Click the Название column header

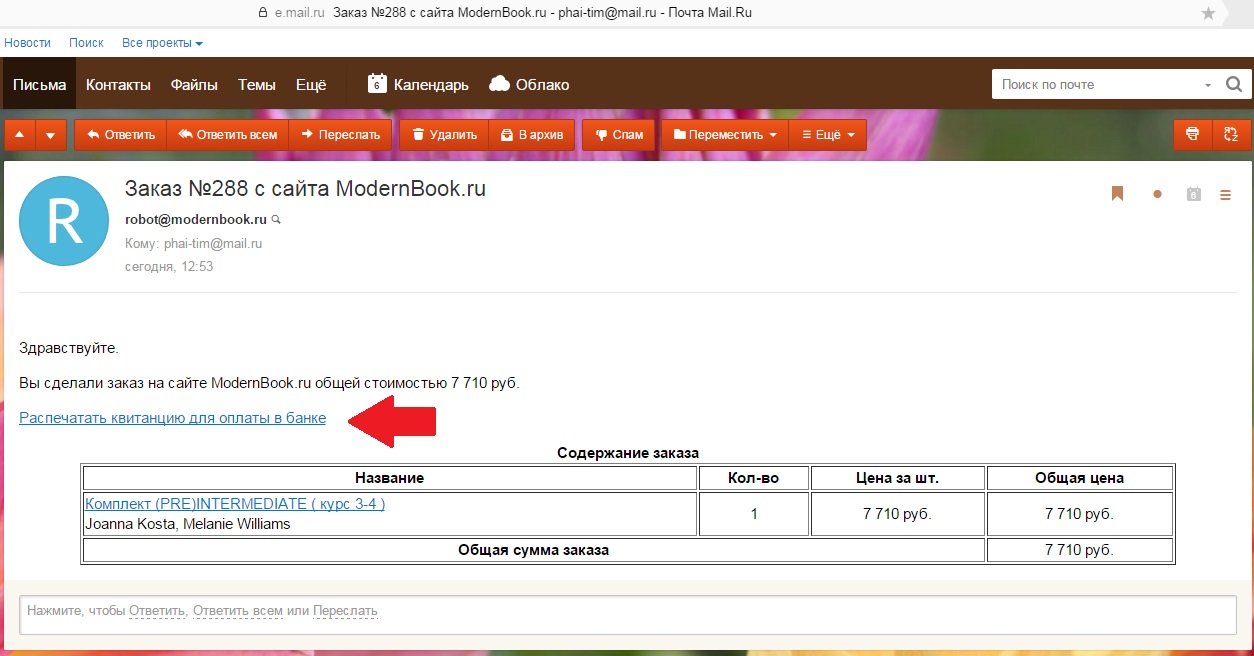pos(390,478)
